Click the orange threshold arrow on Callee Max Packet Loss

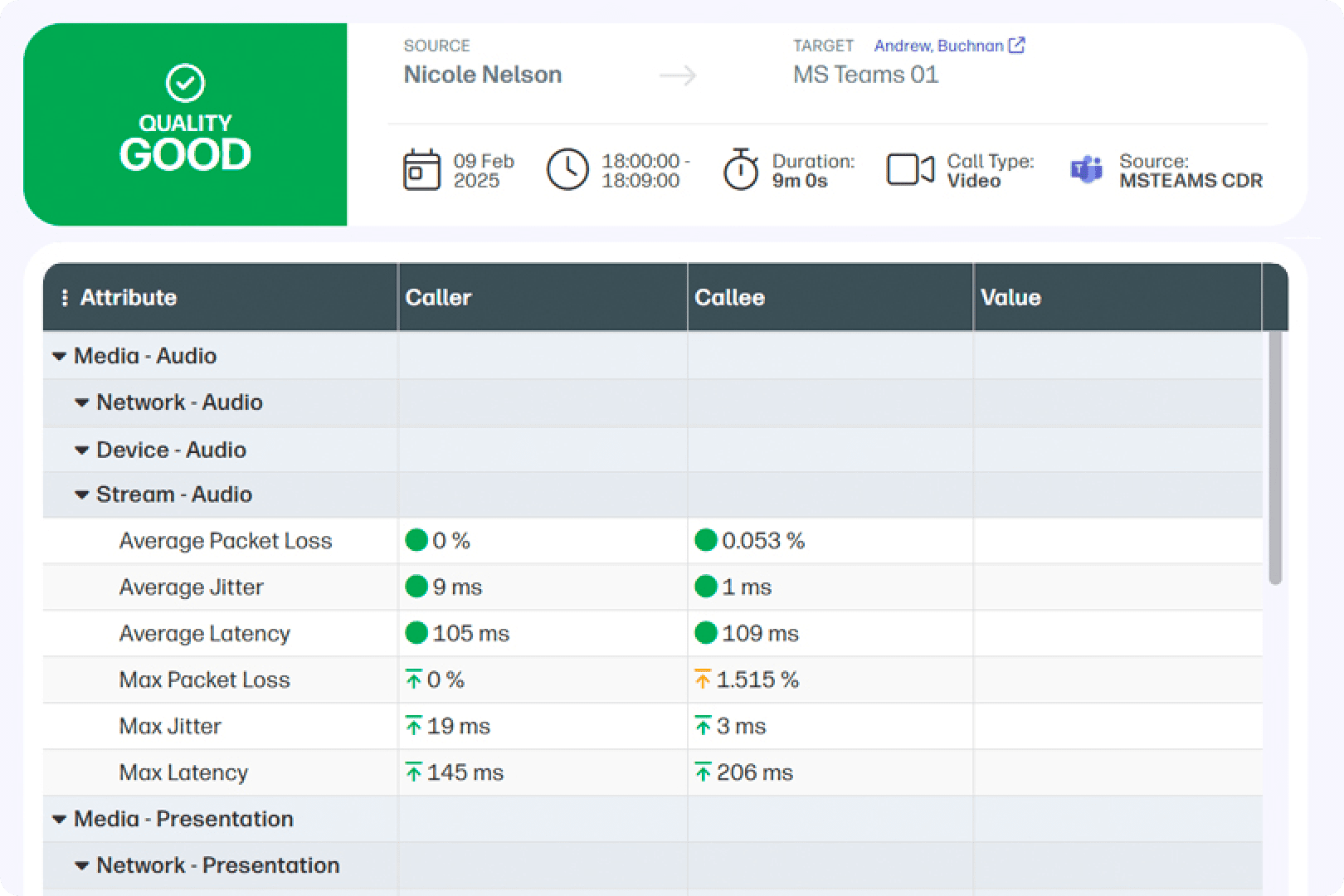point(704,679)
